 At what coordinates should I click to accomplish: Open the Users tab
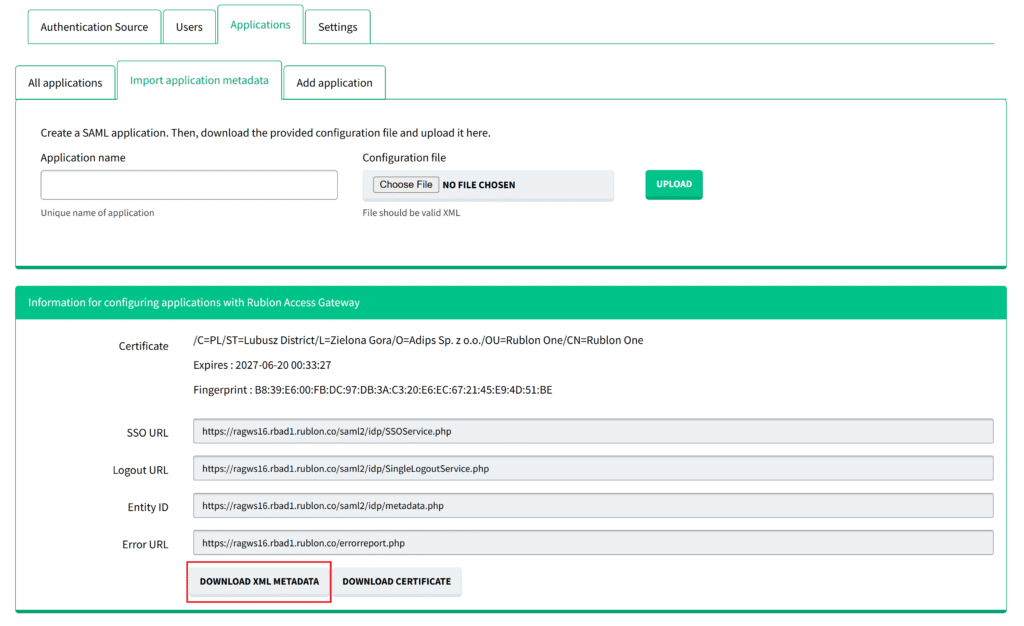pos(189,27)
